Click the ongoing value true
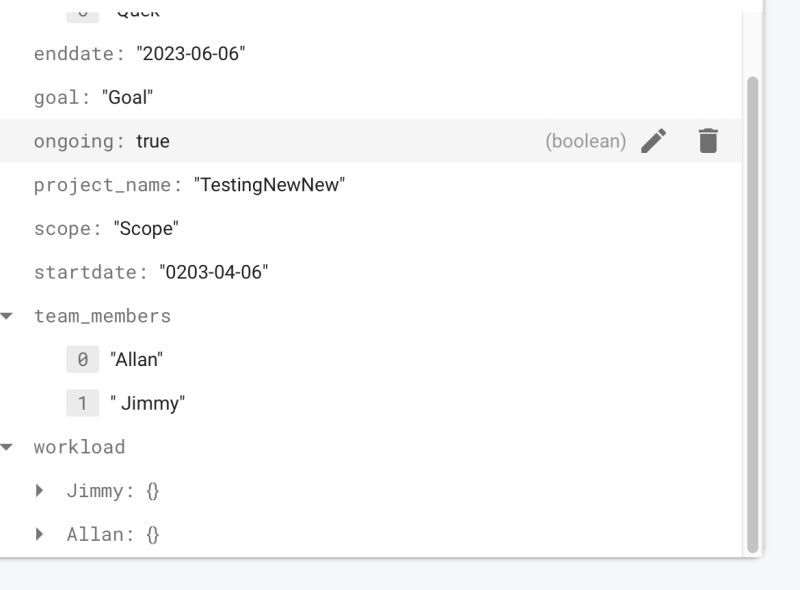Viewport: 800px width, 590px height. pos(153,142)
